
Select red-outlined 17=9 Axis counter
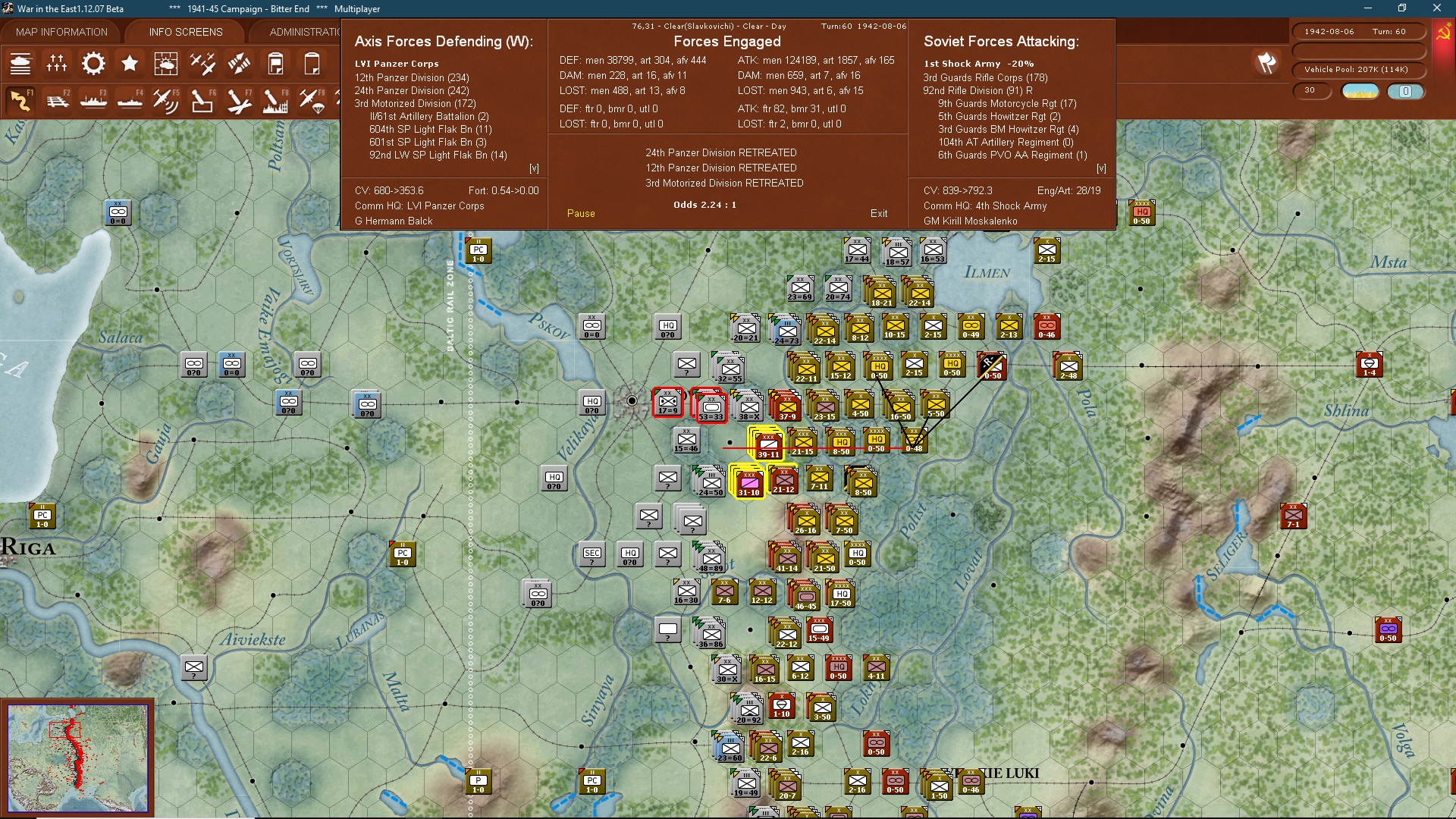pyautogui.click(x=668, y=403)
